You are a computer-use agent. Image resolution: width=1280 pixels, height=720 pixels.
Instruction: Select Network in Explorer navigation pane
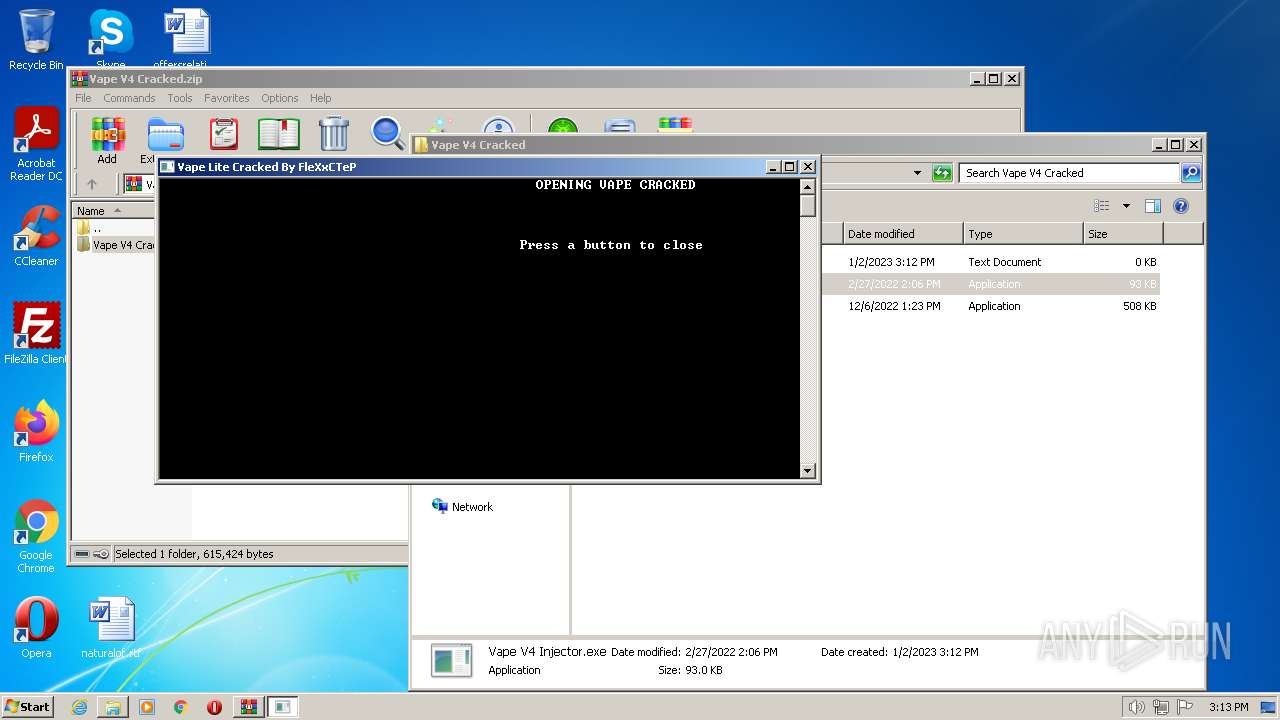click(x=462, y=507)
